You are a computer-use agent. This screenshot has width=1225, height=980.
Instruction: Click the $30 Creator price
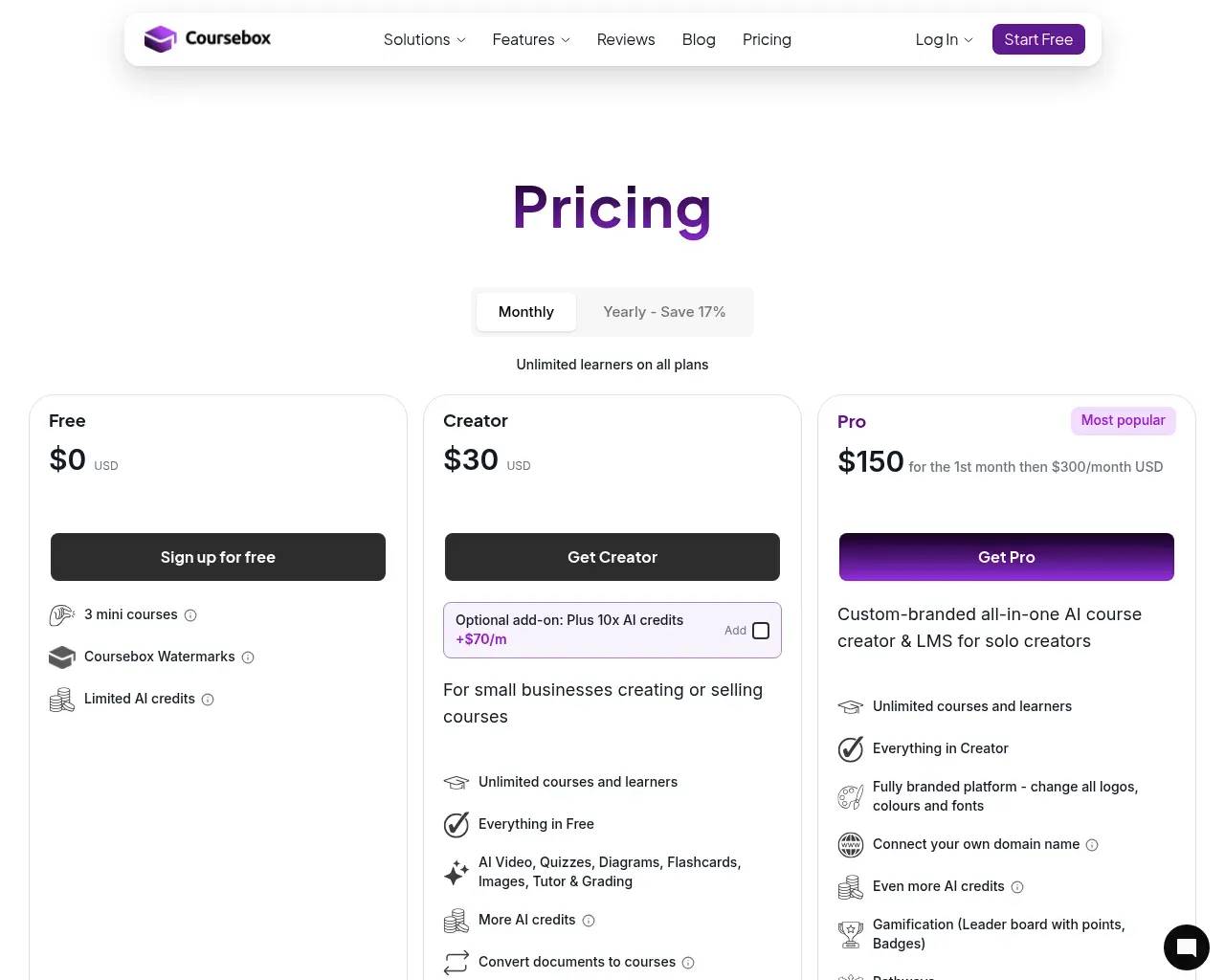pyautogui.click(x=471, y=460)
